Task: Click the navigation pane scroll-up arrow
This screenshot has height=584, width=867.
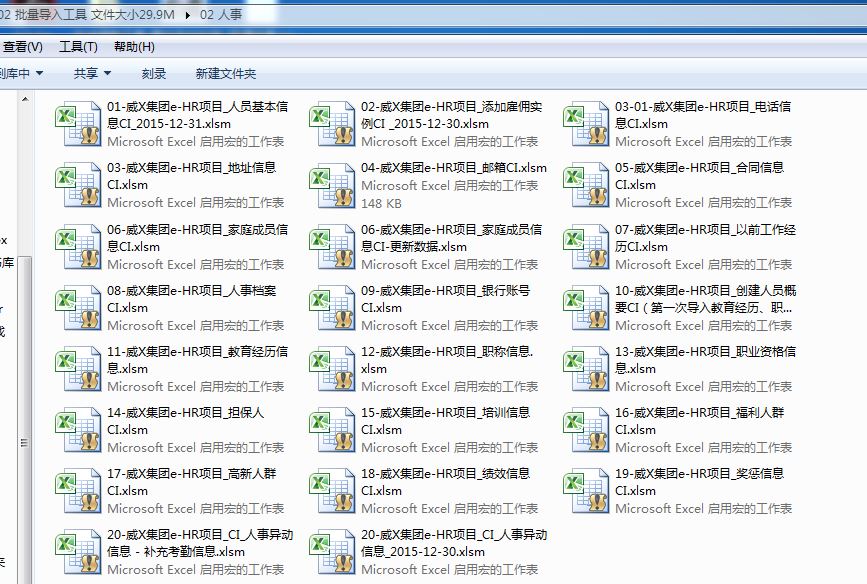Action: coord(25,100)
